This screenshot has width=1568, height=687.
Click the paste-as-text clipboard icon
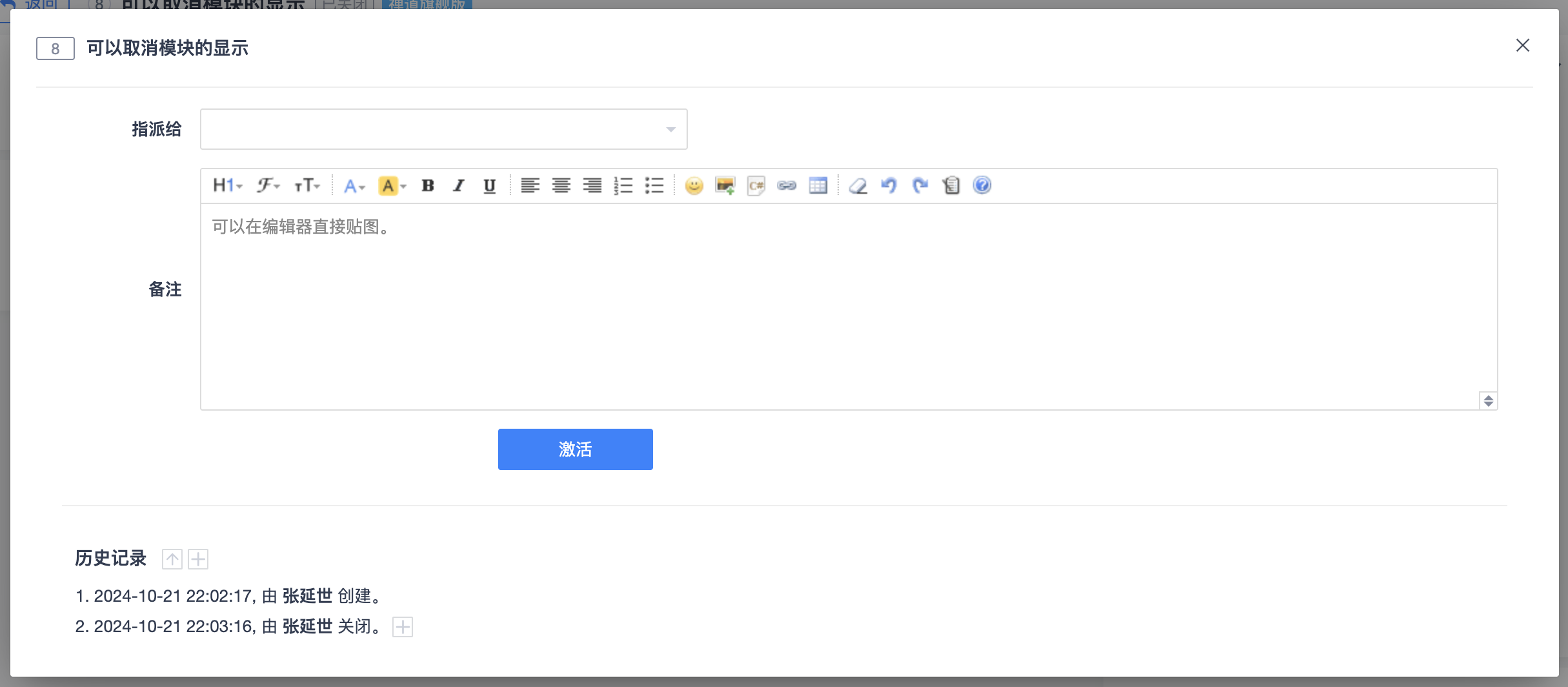pyautogui.click(x=951, y=186)
